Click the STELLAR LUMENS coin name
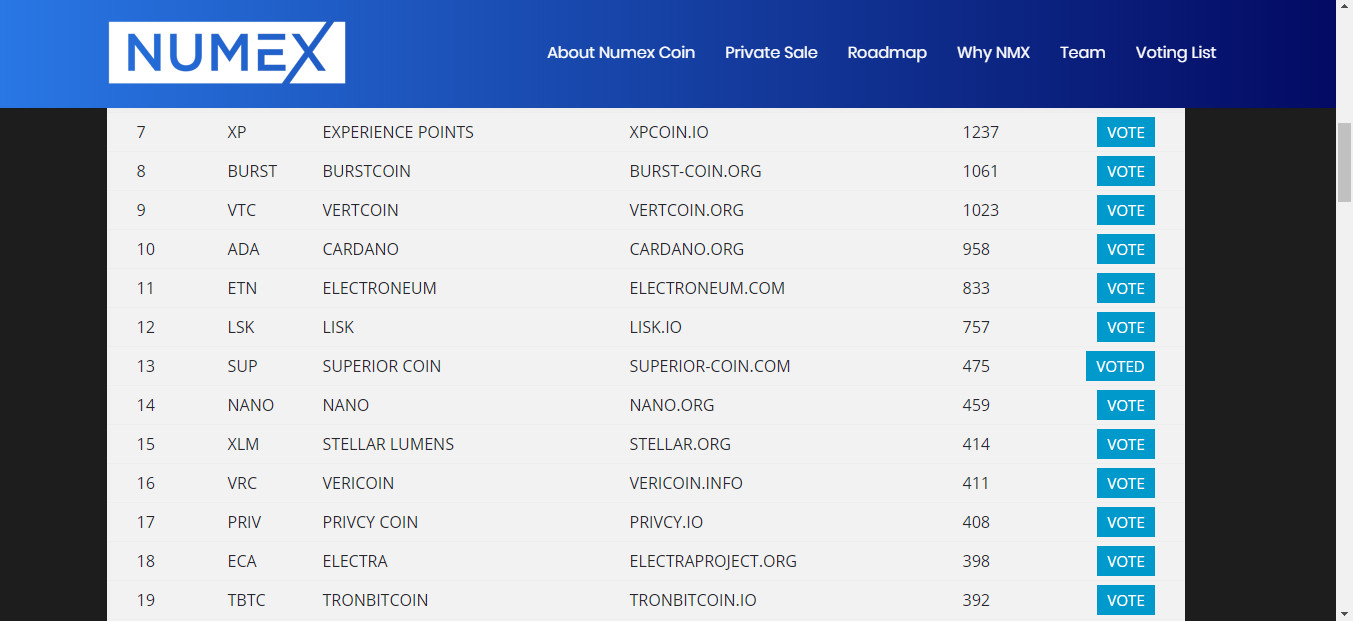1353x621 pixels. click(388, 444)
